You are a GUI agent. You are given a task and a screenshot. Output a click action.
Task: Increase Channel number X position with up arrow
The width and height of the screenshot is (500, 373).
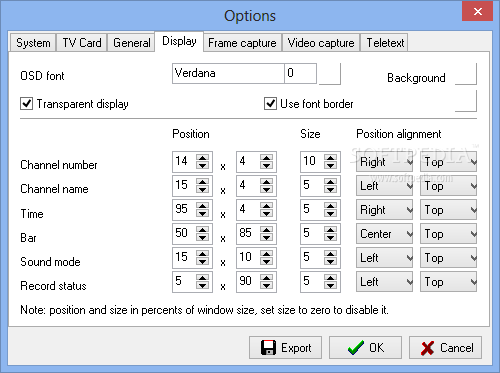(x=202, y=158)
